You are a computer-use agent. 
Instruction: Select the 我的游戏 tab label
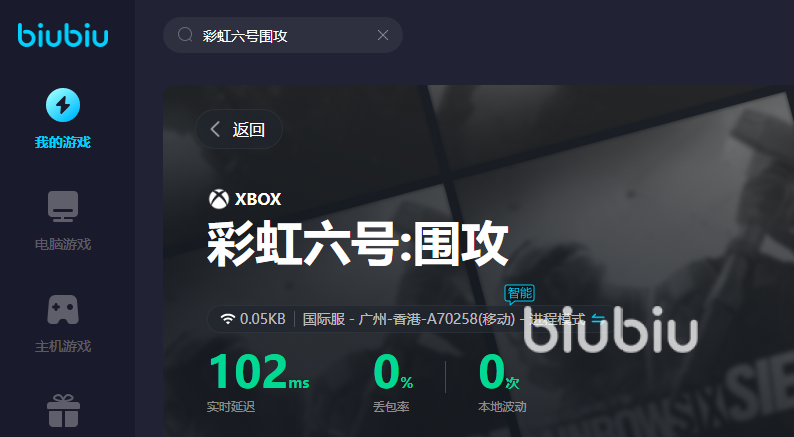point(63,142)
